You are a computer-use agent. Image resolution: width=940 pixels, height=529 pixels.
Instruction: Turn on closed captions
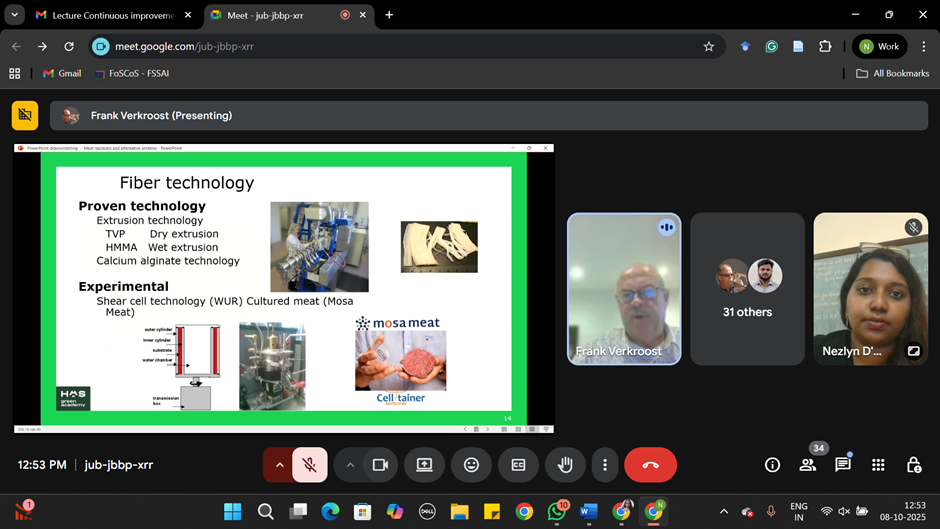[x=518, y=465]
